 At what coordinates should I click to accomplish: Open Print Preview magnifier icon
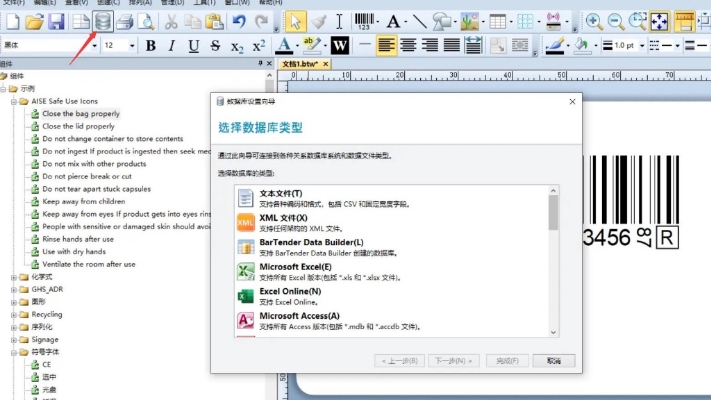coord(146,21)
